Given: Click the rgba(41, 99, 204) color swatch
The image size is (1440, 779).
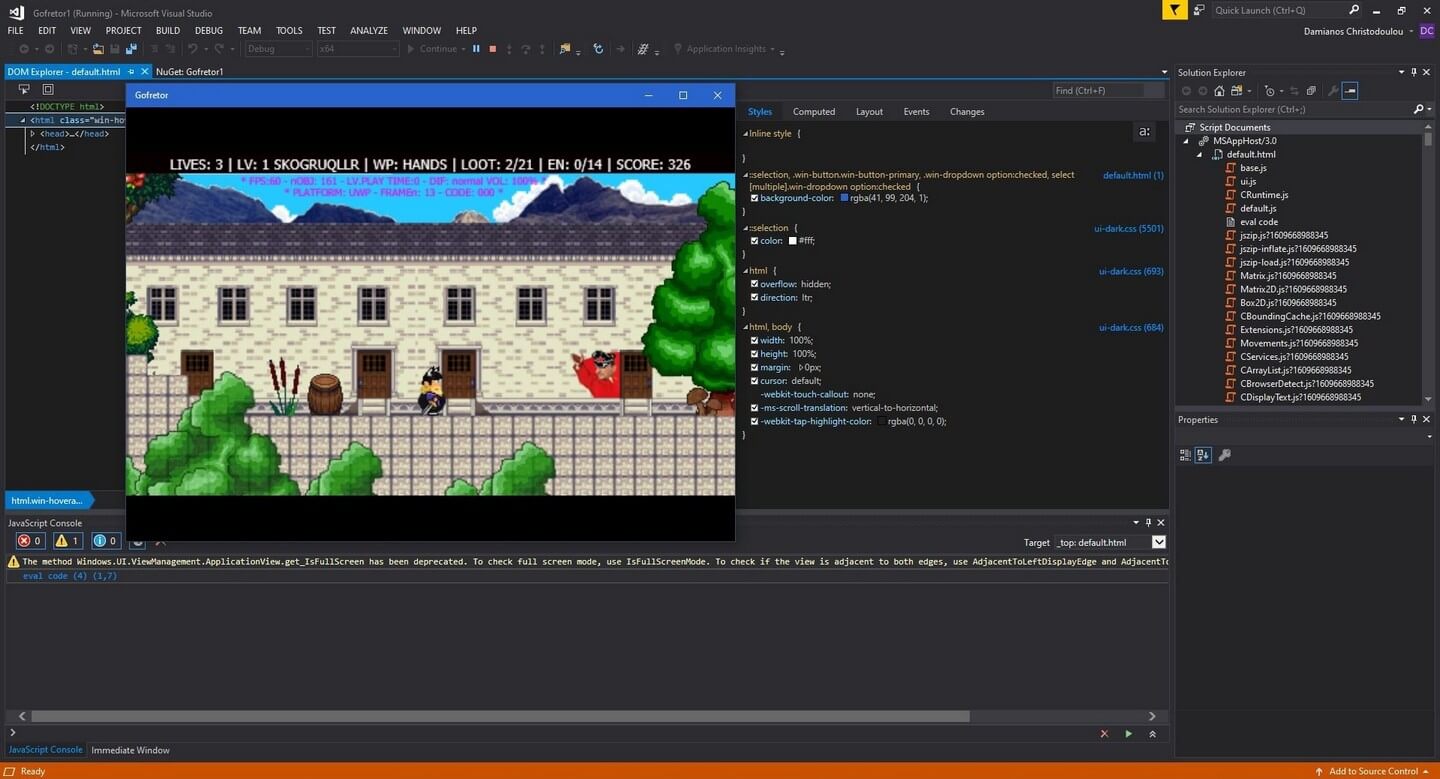Looking at the screenshot, I should pos(844,198).
